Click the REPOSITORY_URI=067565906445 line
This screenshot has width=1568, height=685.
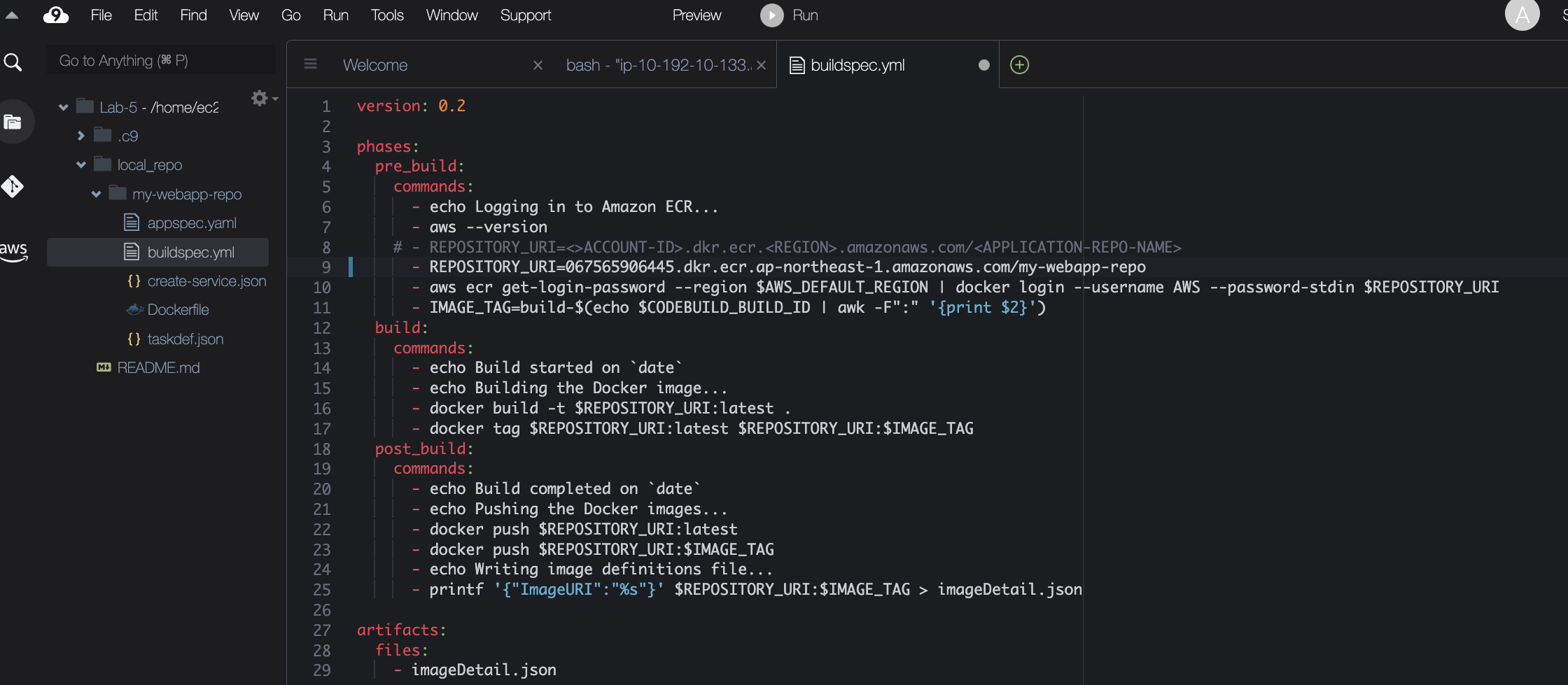[787, 267]
